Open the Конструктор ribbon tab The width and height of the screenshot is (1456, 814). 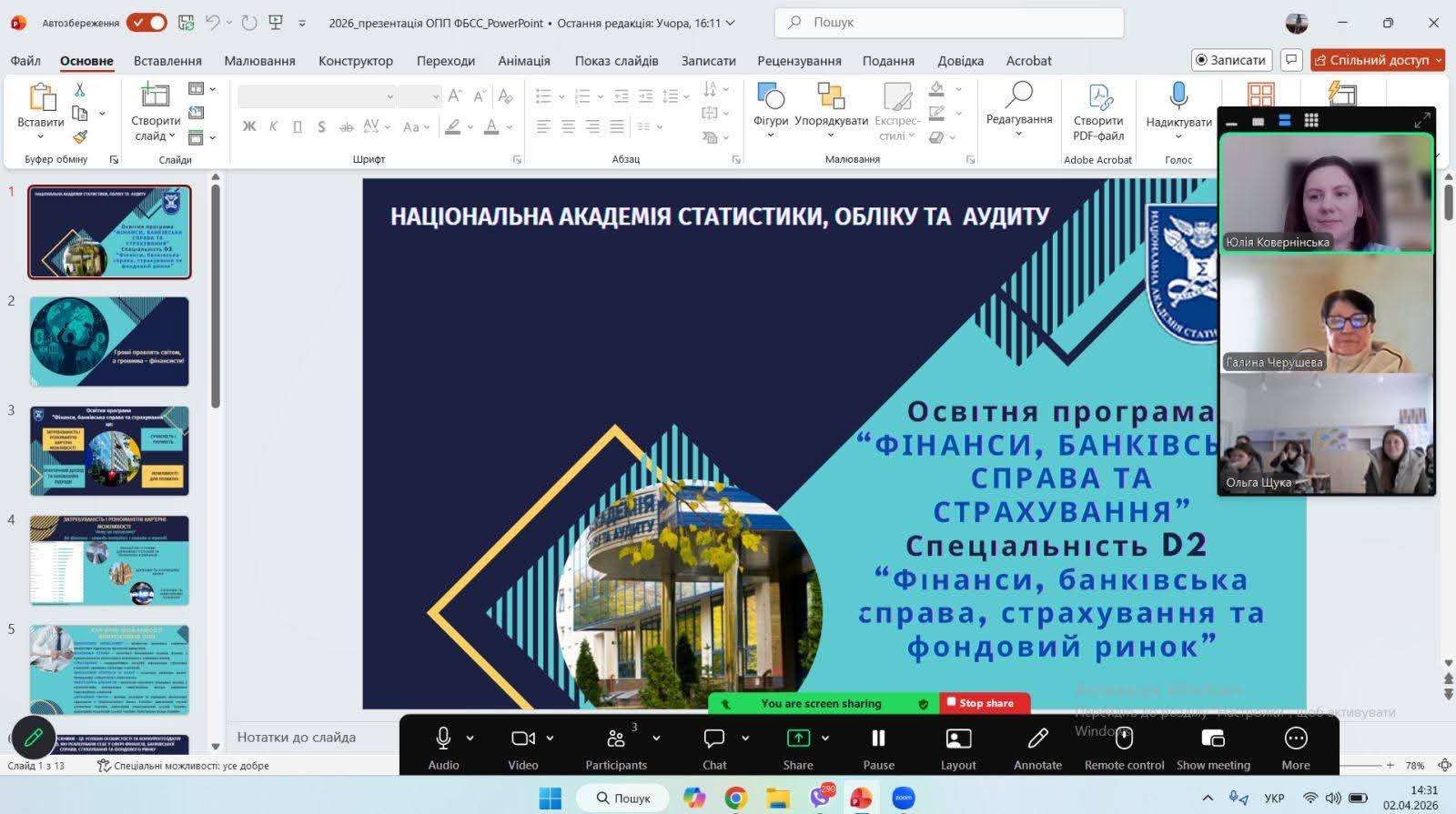point(355,61)
